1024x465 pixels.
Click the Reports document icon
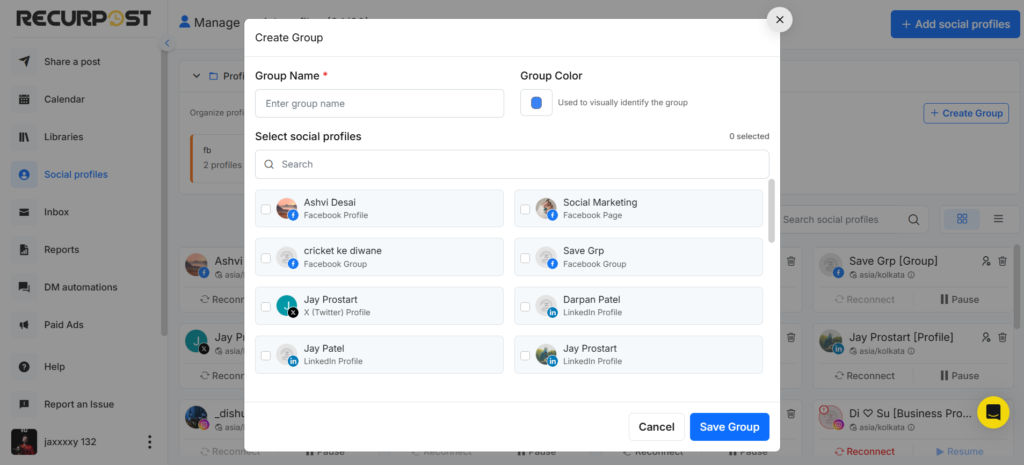pyautogui.click(x=24, y=249)
